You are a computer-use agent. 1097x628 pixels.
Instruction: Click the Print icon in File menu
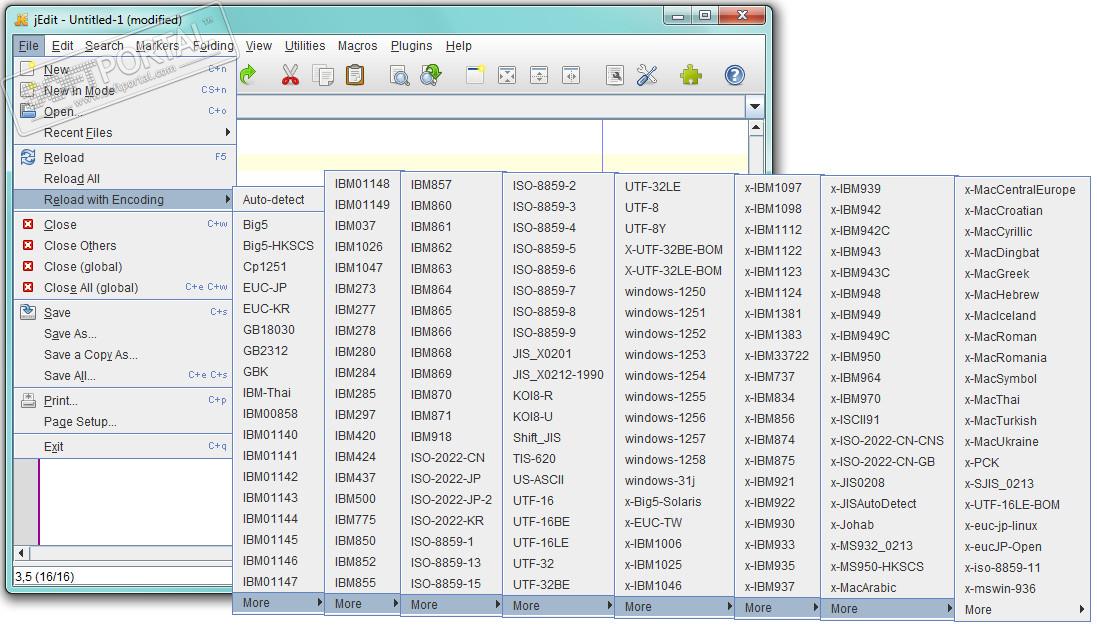(28, 400)
